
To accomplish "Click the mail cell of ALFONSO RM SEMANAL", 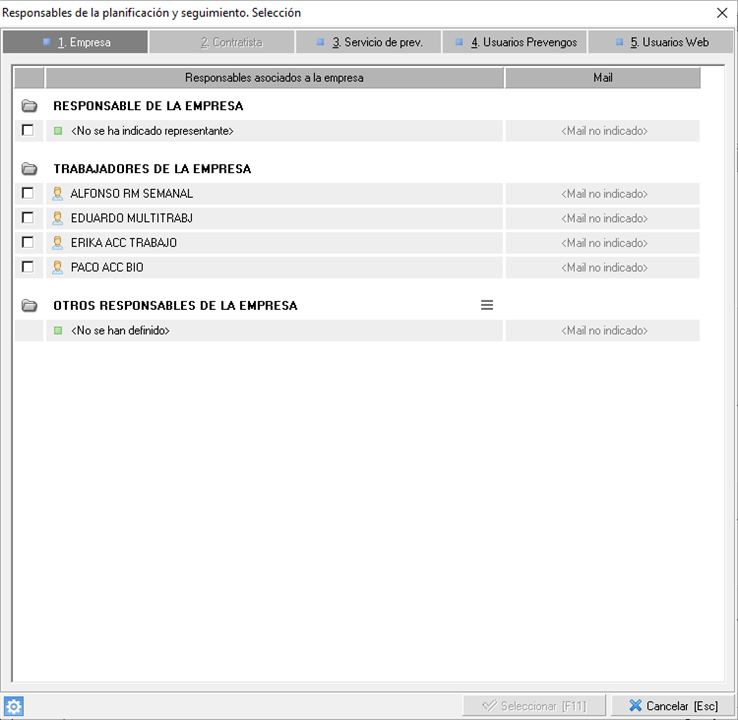I will (x=602, y=193).
